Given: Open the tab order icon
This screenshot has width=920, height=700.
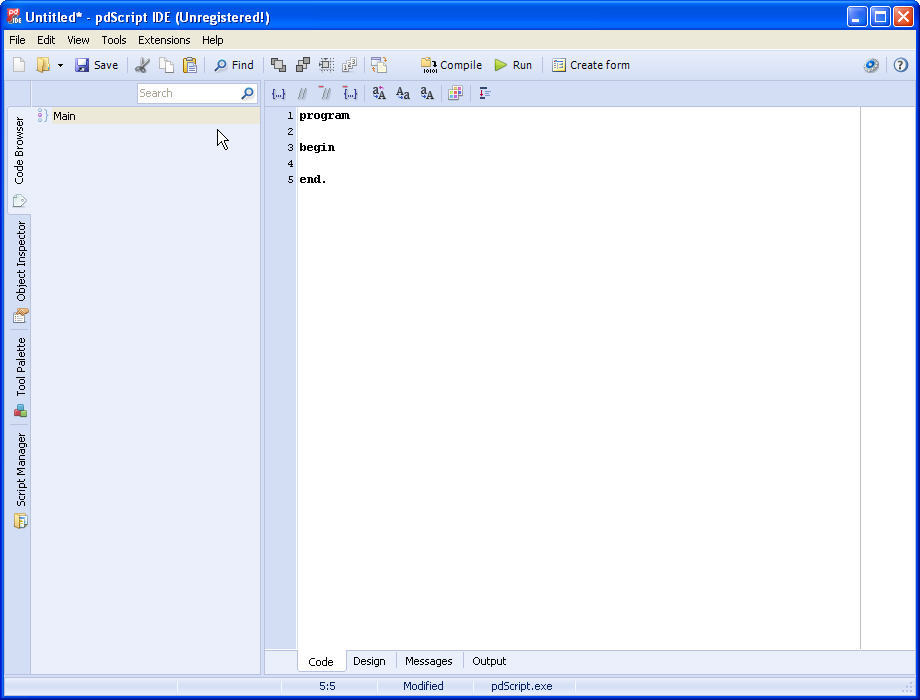Looking at the screenshot, I should 350,65.
